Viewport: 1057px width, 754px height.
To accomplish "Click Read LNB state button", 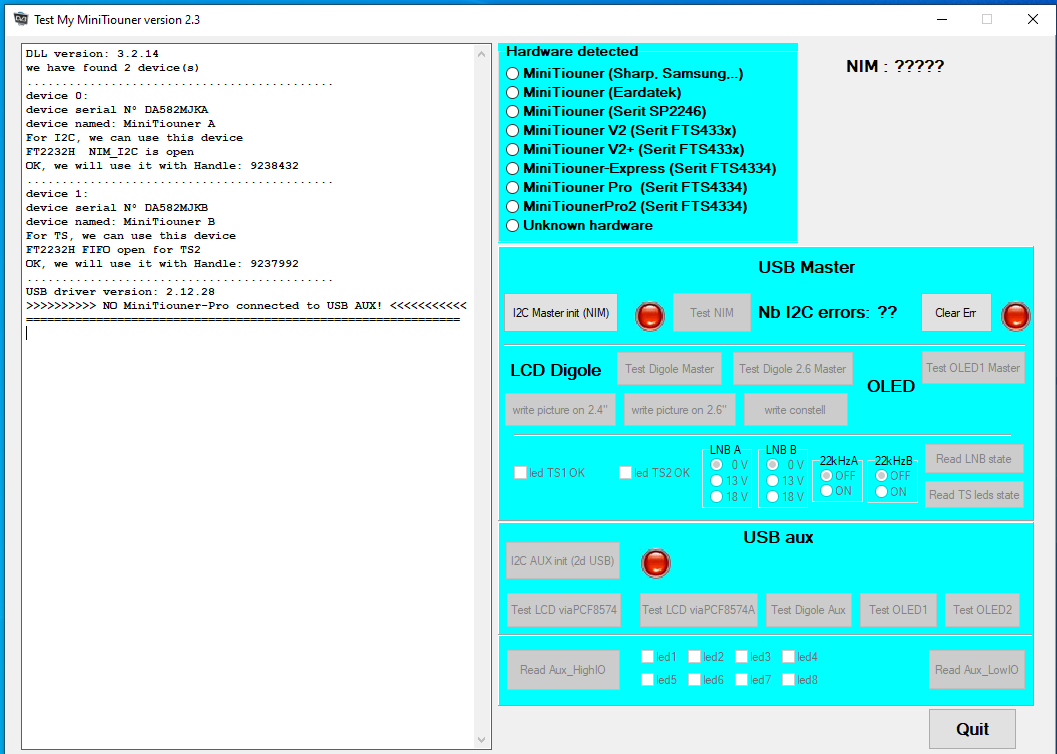I will tap(973, 459).
